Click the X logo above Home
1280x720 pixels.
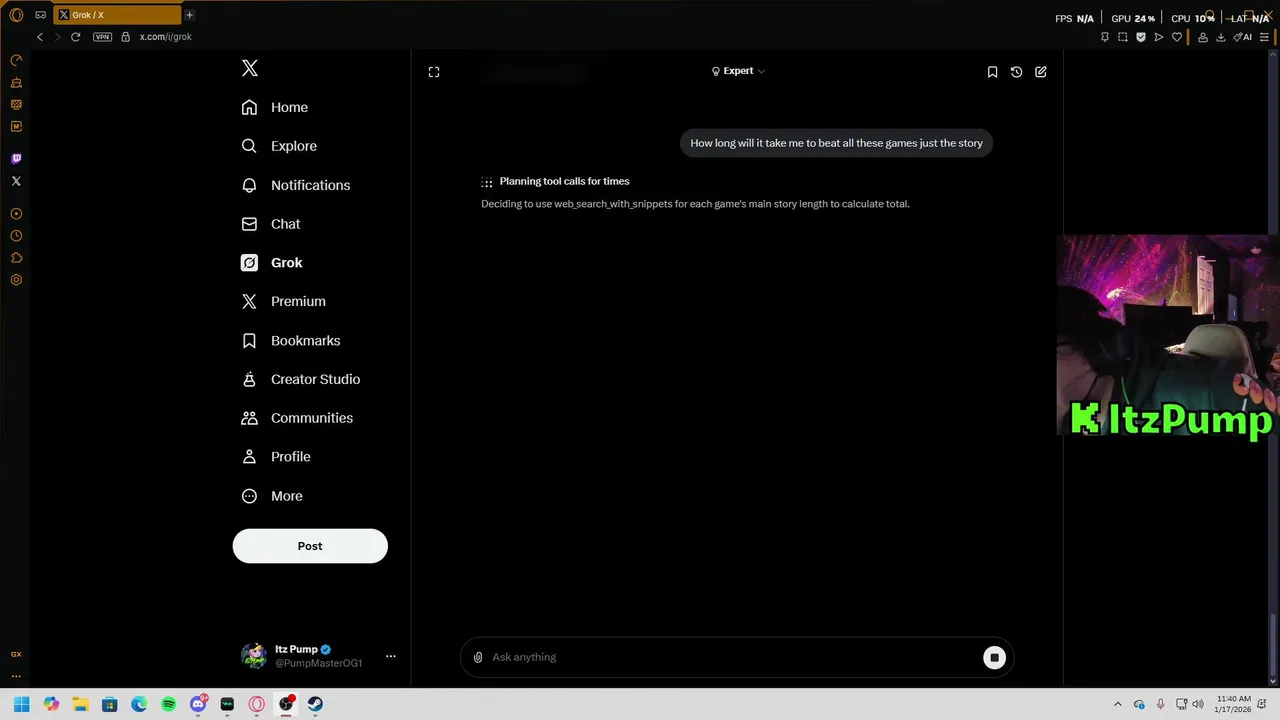pyautogui.click(x=250, y=68)
